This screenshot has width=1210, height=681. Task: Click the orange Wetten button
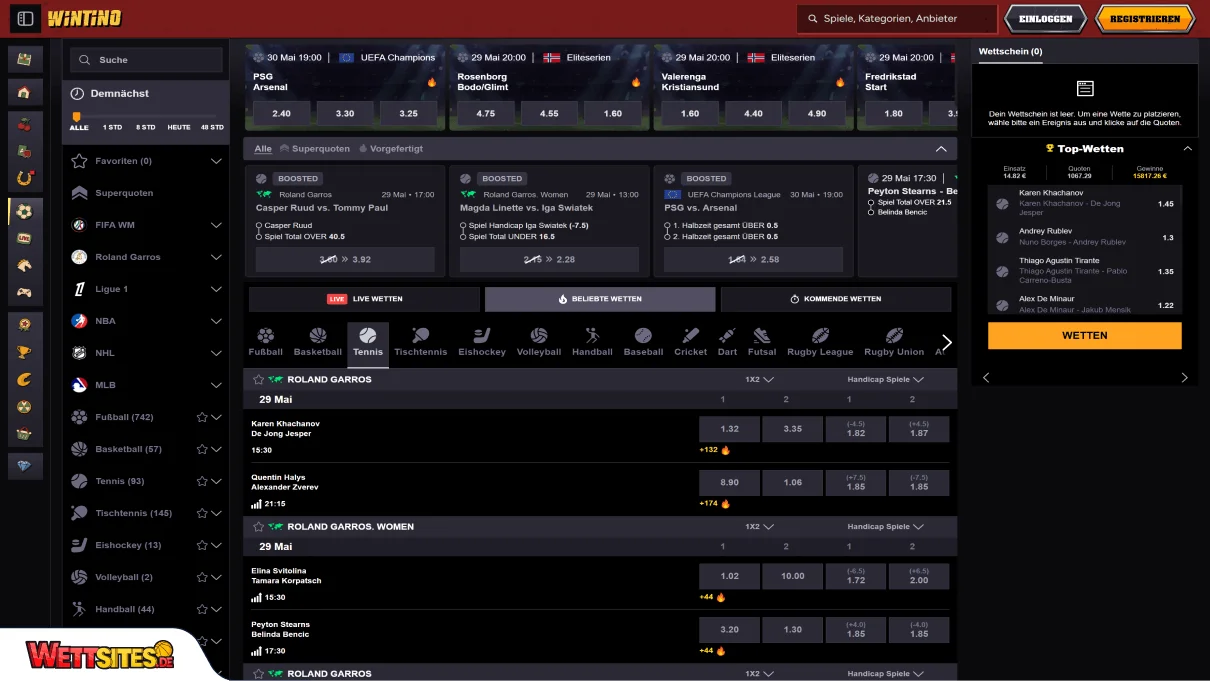(1085, 336)
